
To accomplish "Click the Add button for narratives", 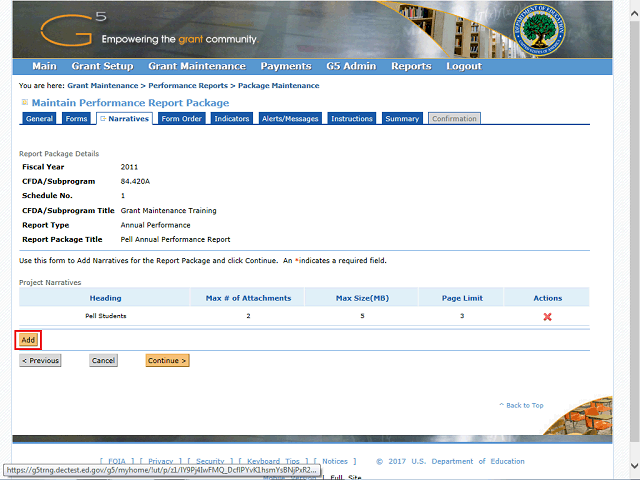I will [x=28, y=340].
